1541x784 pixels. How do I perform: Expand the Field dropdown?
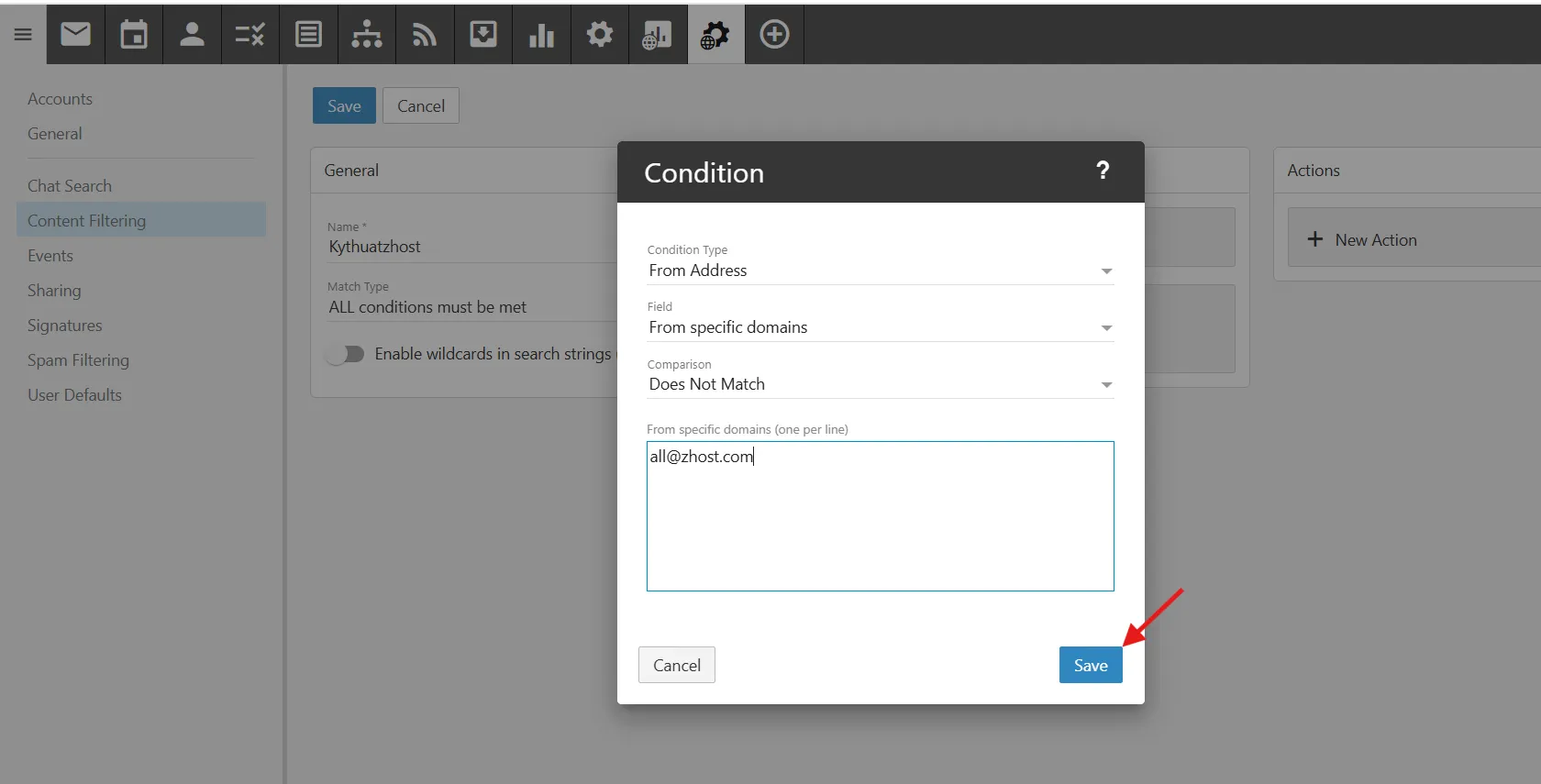click(880, 327)
